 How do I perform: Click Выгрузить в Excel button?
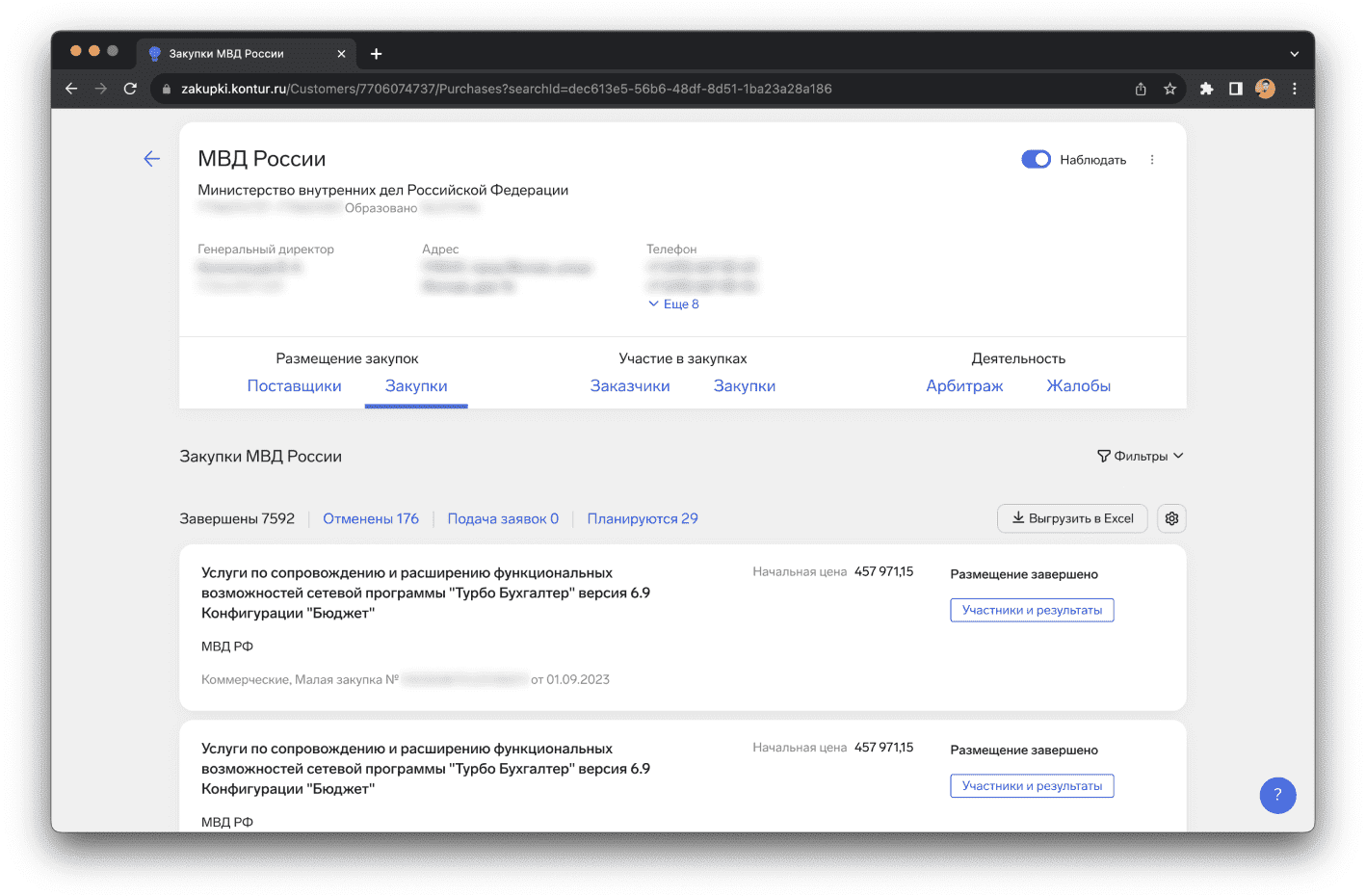click(x=1072, y=518)
